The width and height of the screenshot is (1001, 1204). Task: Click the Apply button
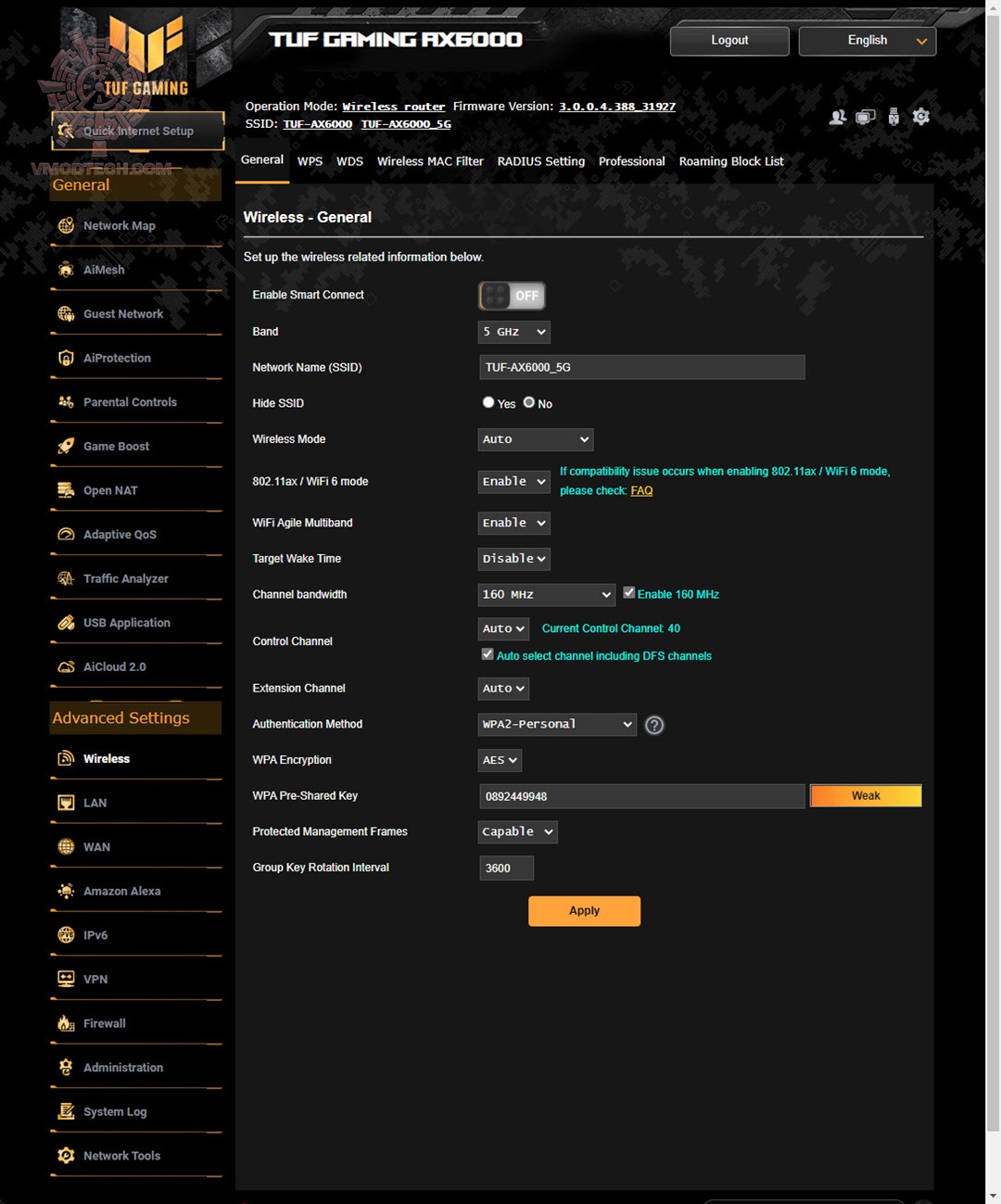click(x=584, y=911)
